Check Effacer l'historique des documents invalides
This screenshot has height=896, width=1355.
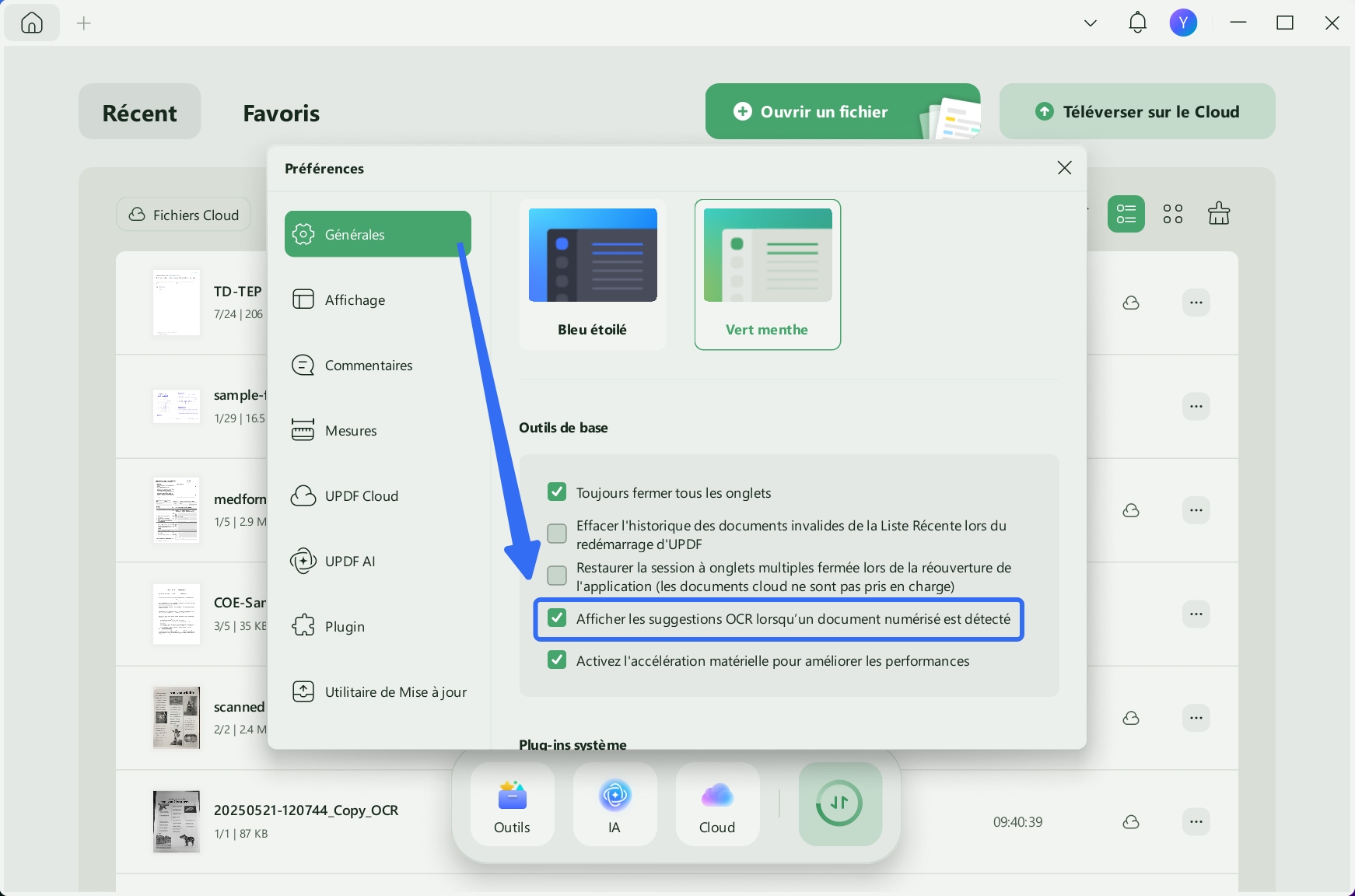pos(557,534)
